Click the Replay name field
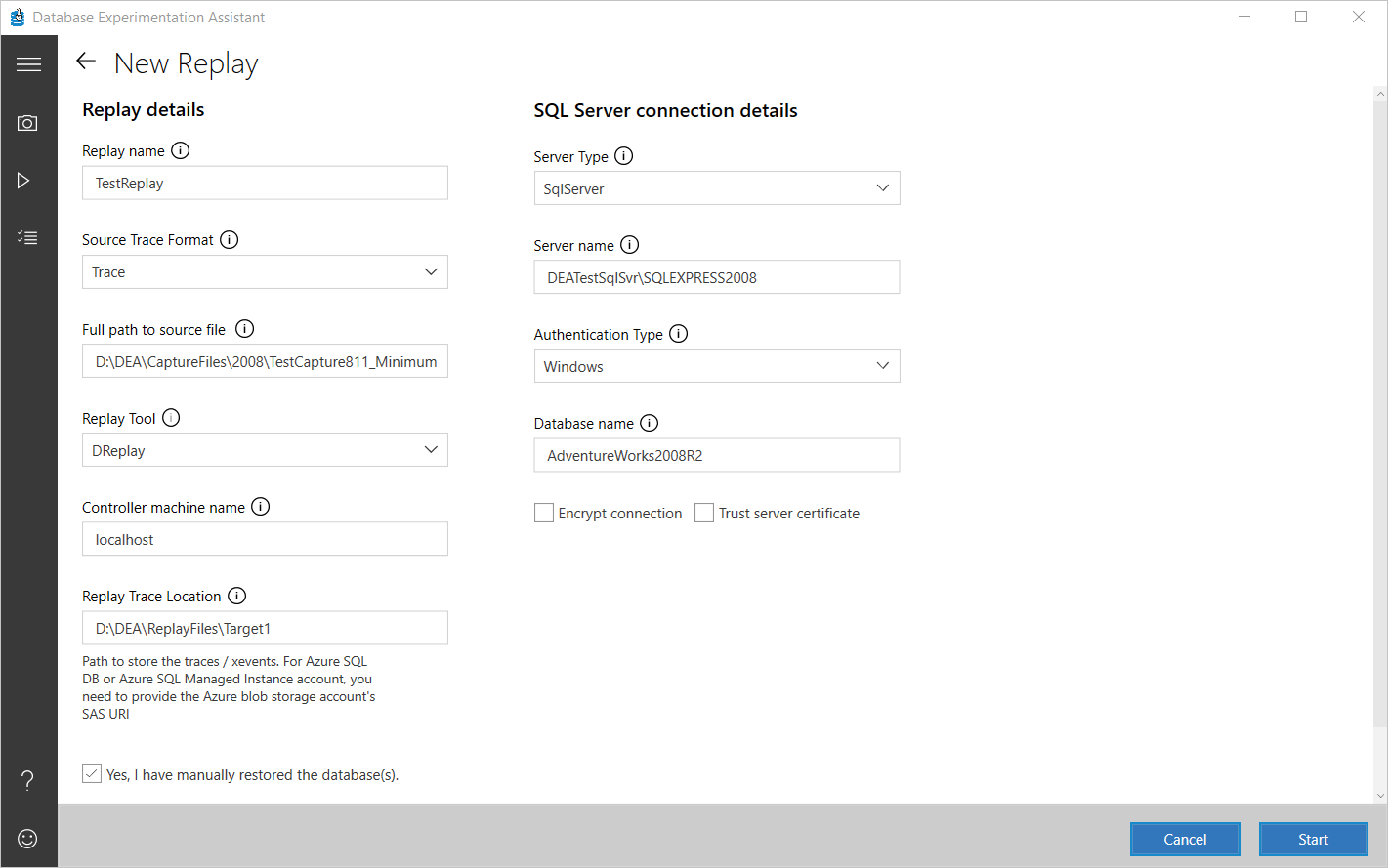 [265, 184]
